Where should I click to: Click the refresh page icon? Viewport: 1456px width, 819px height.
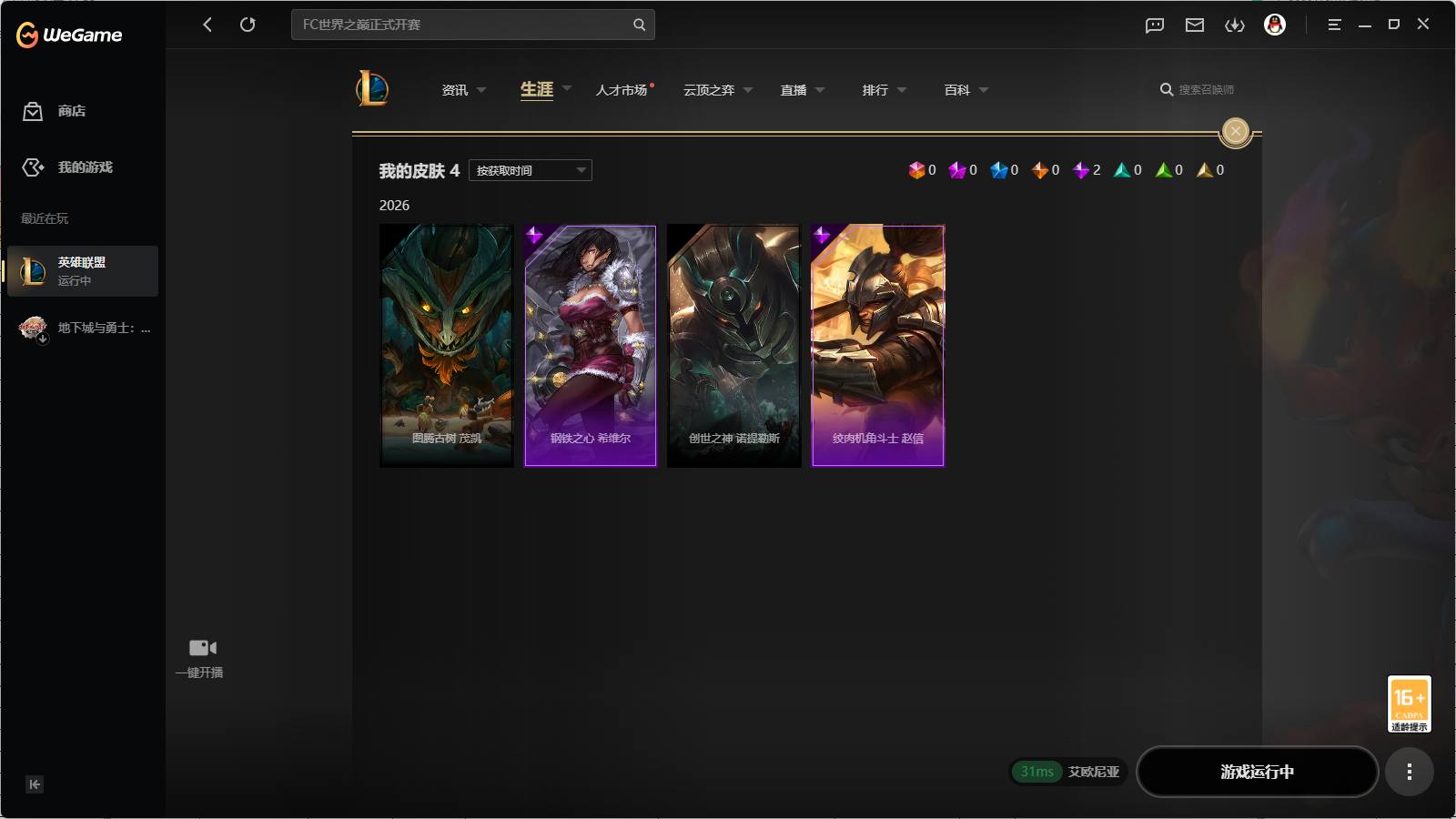(x=248, y=25)
